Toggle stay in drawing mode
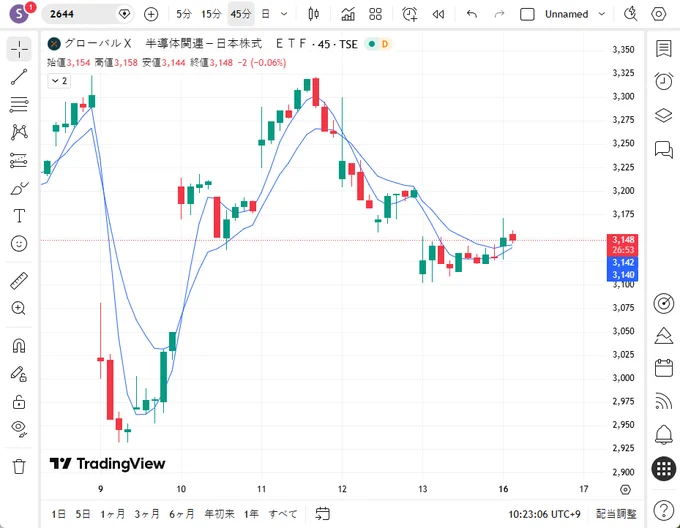The height and width of the screenshot is (528, 680). [x=19, y=374]
